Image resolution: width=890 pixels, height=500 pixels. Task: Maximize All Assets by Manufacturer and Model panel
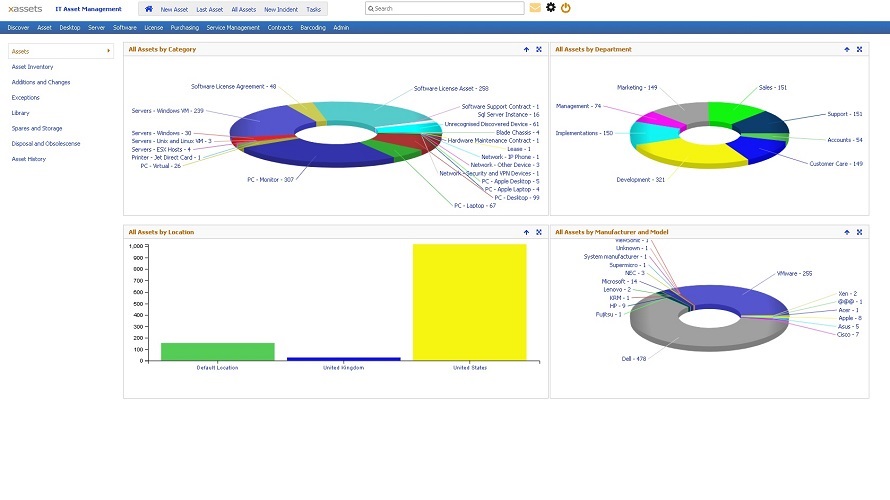(x=859, y=232)
